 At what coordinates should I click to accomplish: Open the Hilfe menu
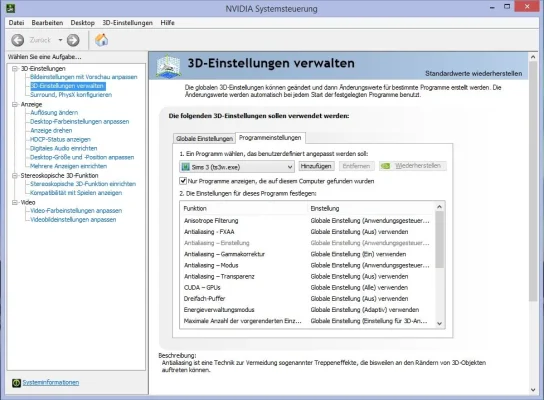click(167, 23)
